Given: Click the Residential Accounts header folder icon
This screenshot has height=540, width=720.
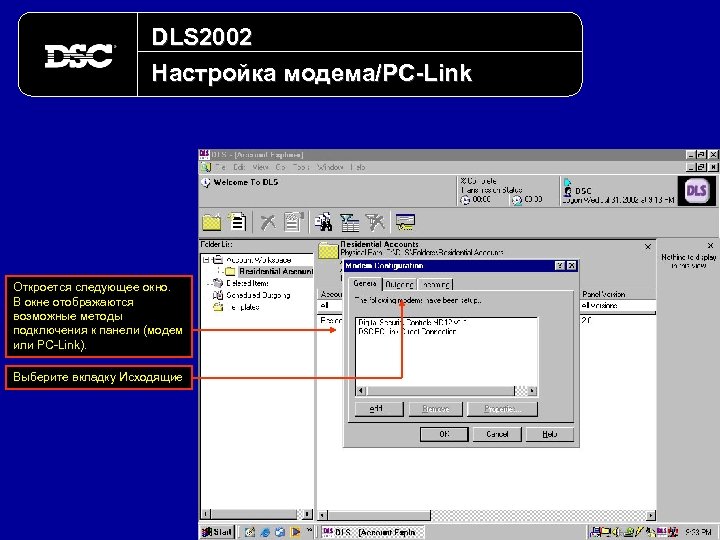Looking at the screenshot, I should pyautogui.click(x=328, y=251).
